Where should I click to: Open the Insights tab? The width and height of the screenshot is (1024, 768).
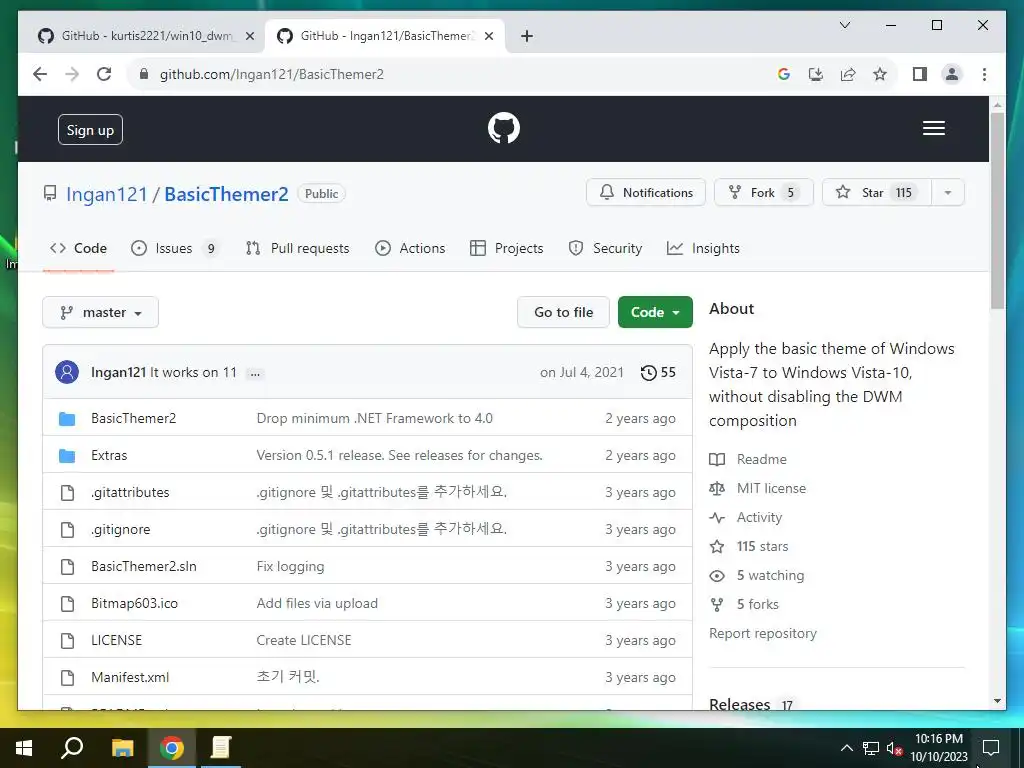pos(703,249)
